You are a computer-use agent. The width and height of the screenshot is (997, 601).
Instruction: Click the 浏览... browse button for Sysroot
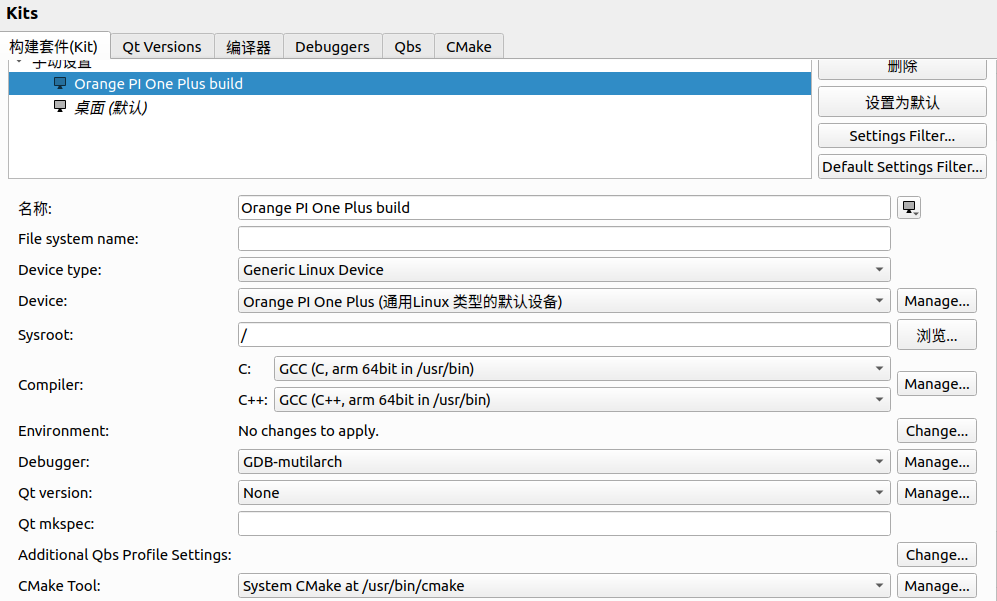[937, 335]
